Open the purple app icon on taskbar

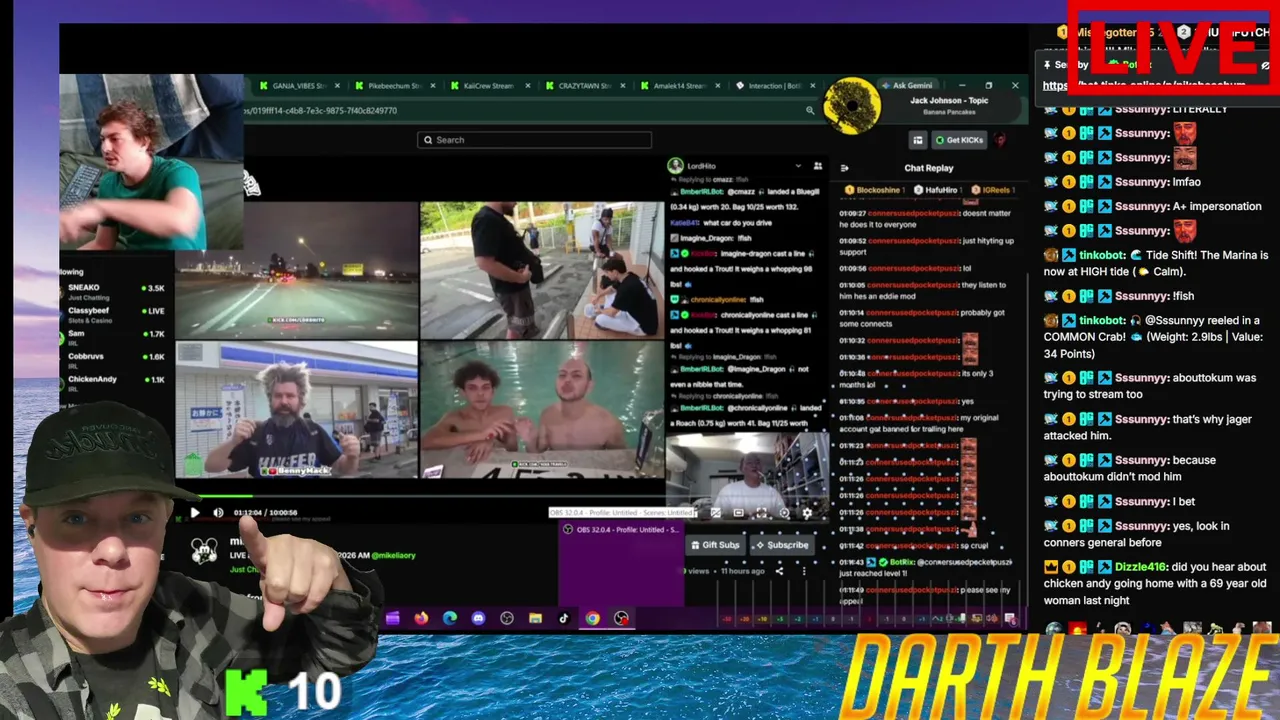392,618
